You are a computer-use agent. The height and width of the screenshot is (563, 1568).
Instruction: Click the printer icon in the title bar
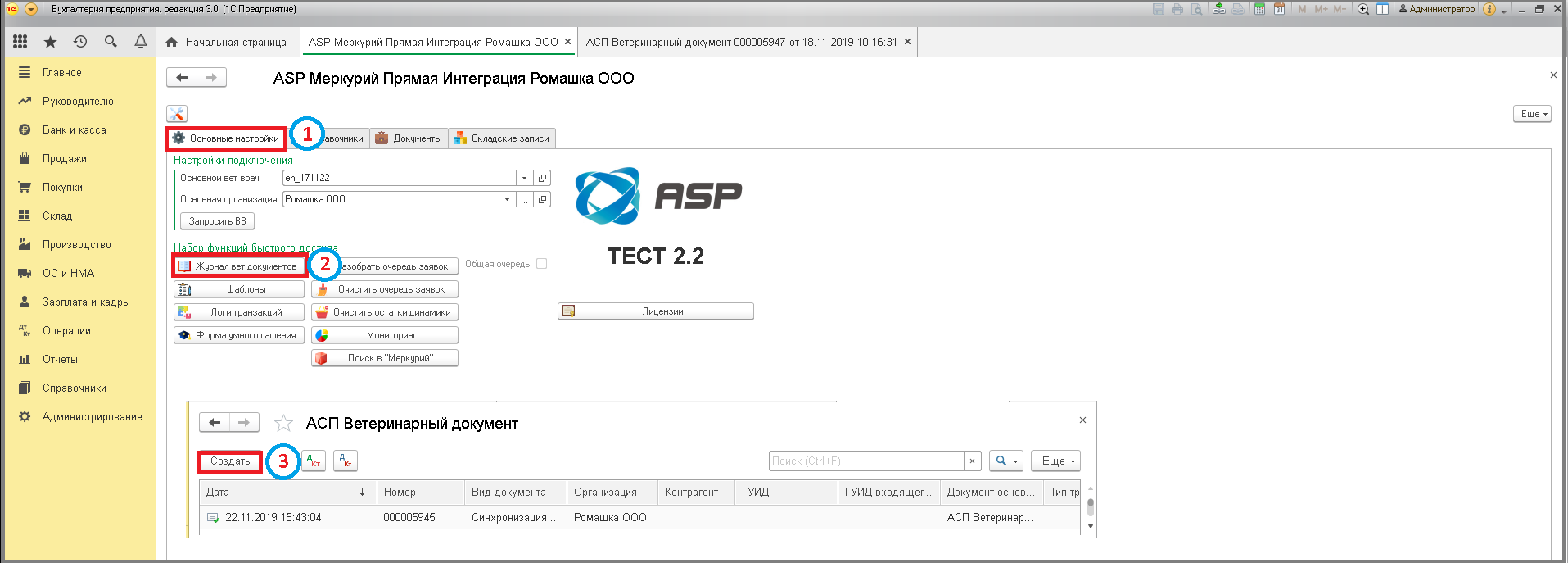click(x=1177, y=9)
